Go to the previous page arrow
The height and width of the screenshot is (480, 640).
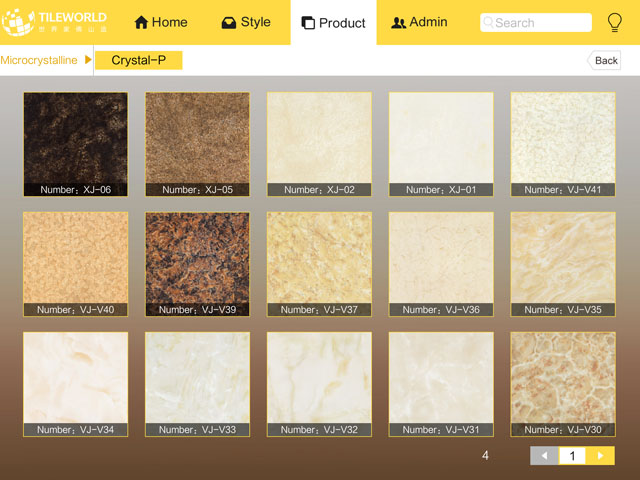click(544, 456)
